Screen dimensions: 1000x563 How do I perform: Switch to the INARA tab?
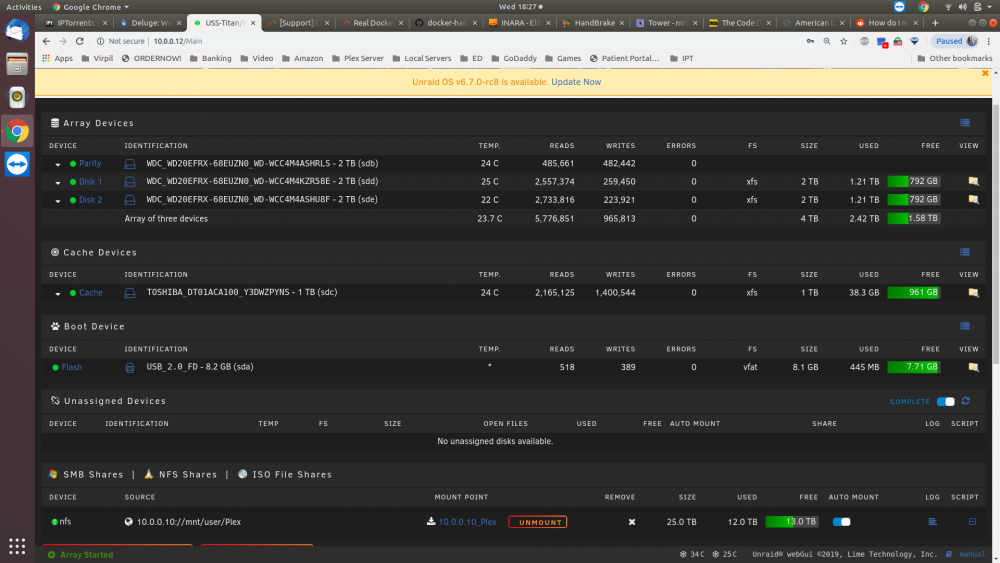519,23
